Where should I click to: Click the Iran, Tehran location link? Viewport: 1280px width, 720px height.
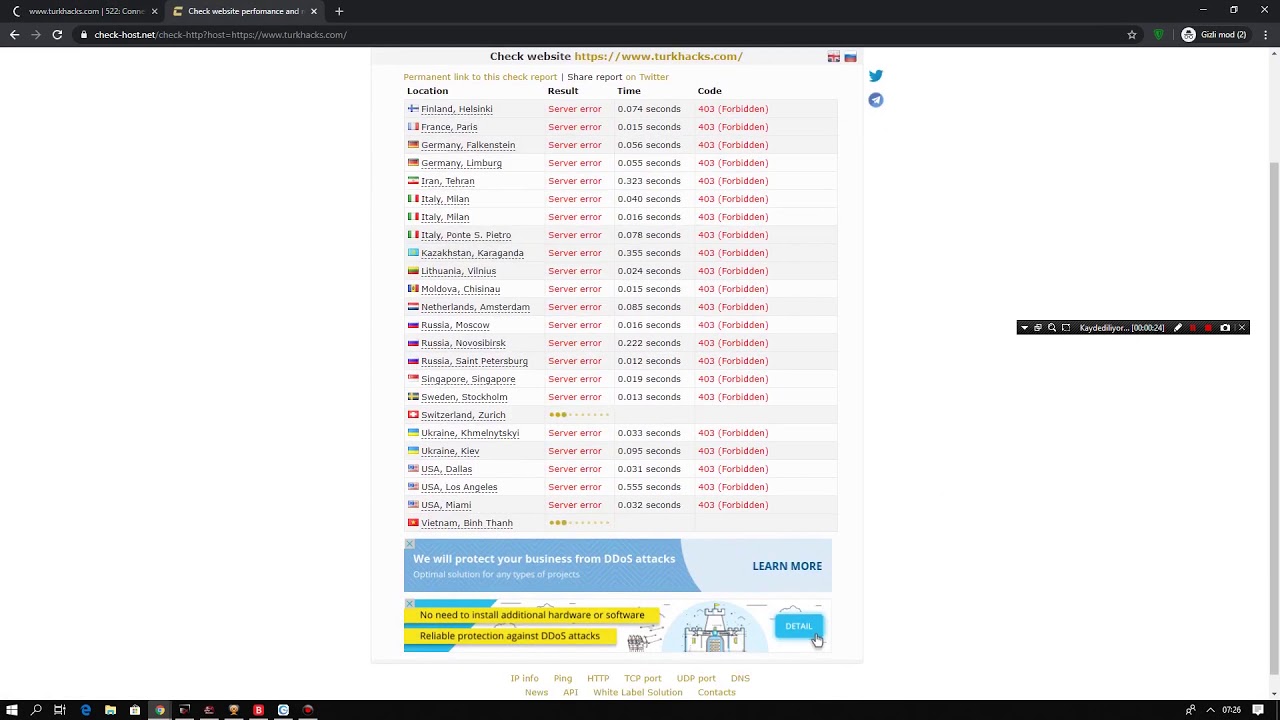tap(447, 181)
